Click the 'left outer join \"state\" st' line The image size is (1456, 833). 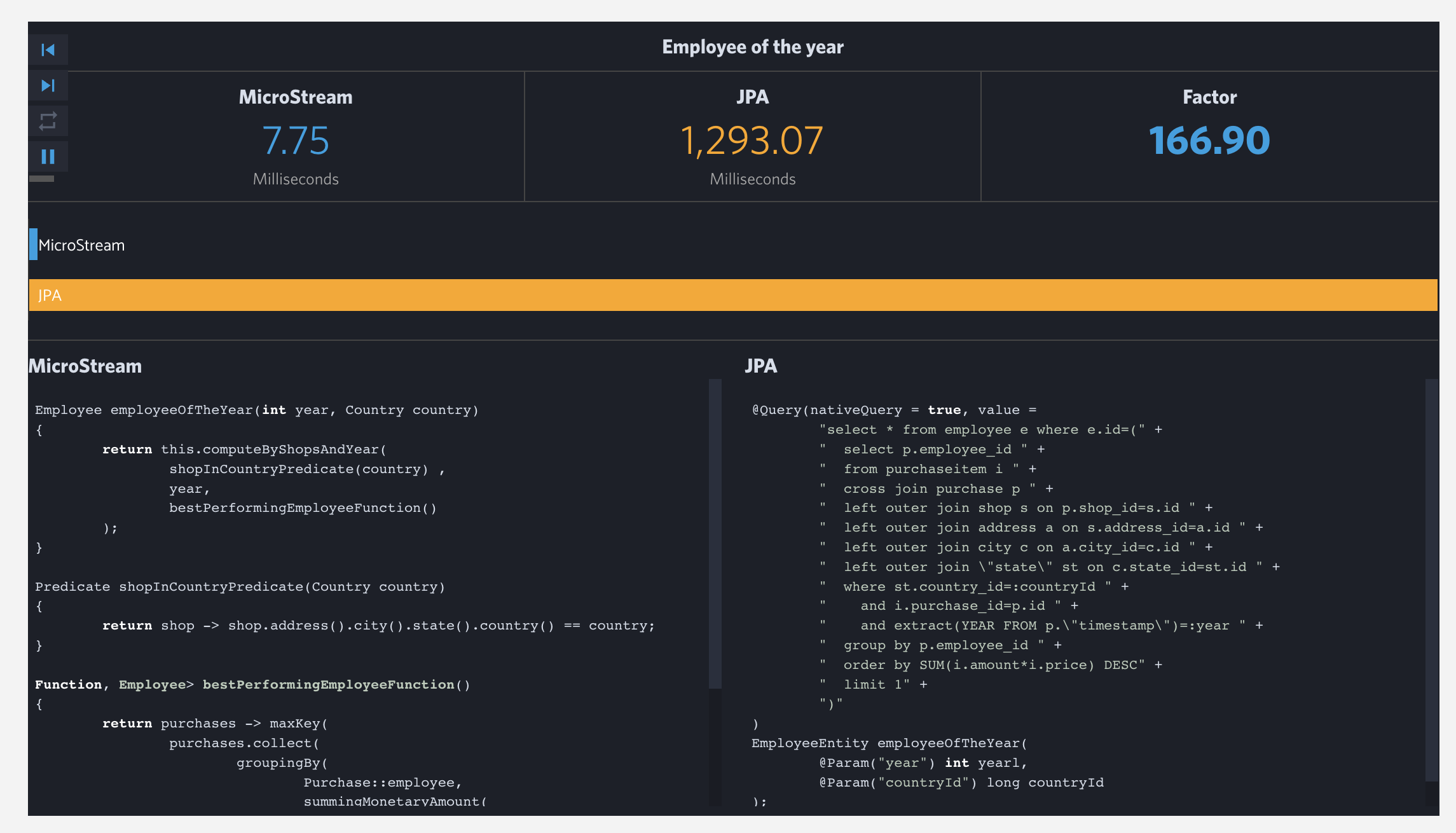coord(1050,567)
